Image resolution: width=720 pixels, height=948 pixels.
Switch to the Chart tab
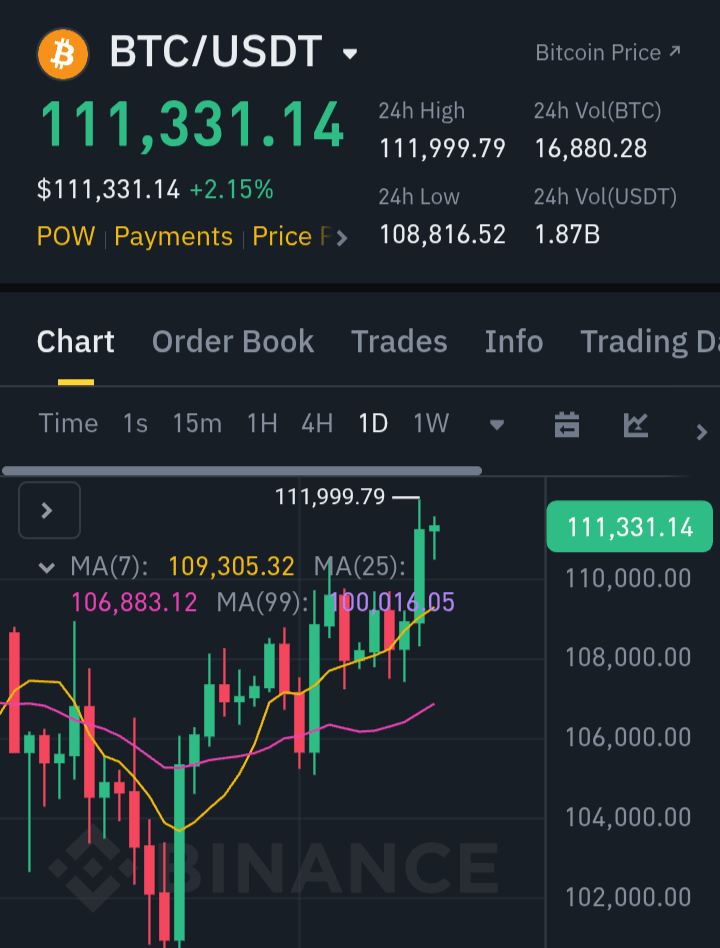coord(76,342)
